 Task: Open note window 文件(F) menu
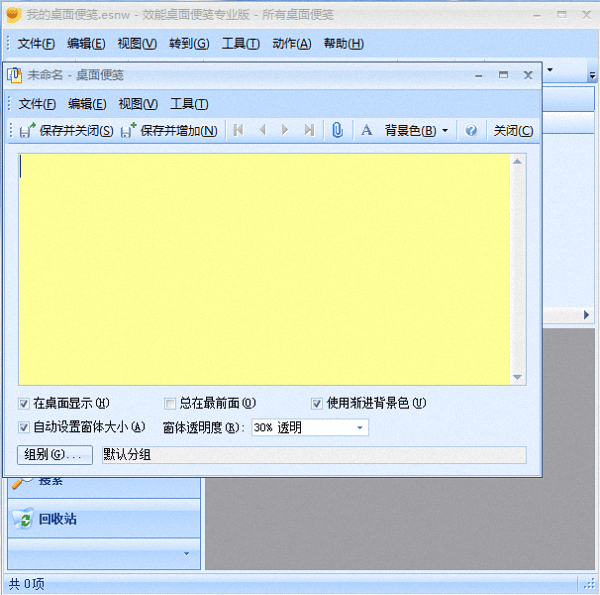(37, 104)
